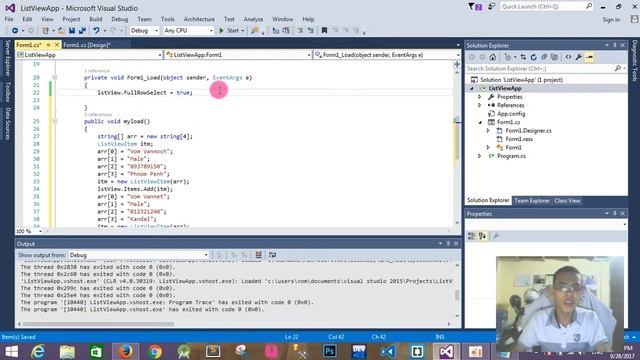Open the Analyze menu
Image resolution: width=640 pixels, height=360 pixels.
point(253,19)
